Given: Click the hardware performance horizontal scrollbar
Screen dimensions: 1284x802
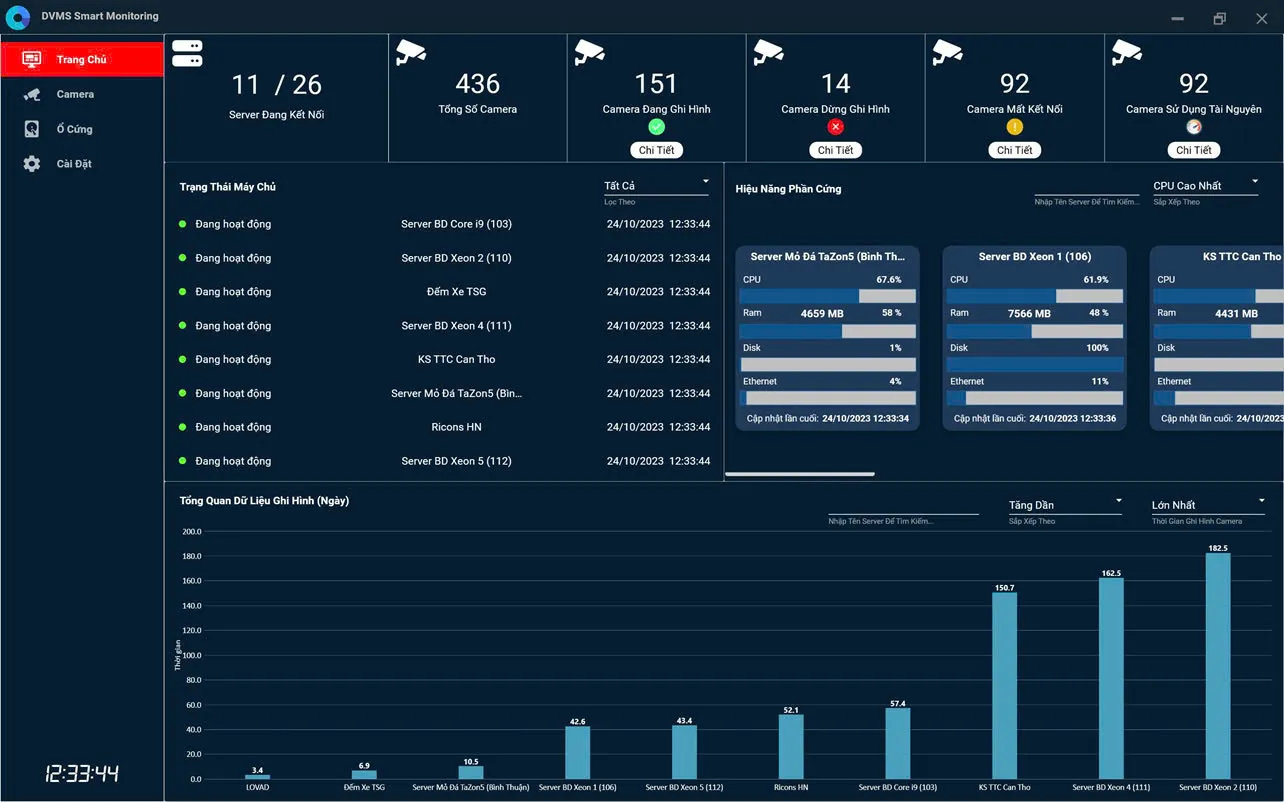Looking at the screenshot, I should (x=800, y=474).
